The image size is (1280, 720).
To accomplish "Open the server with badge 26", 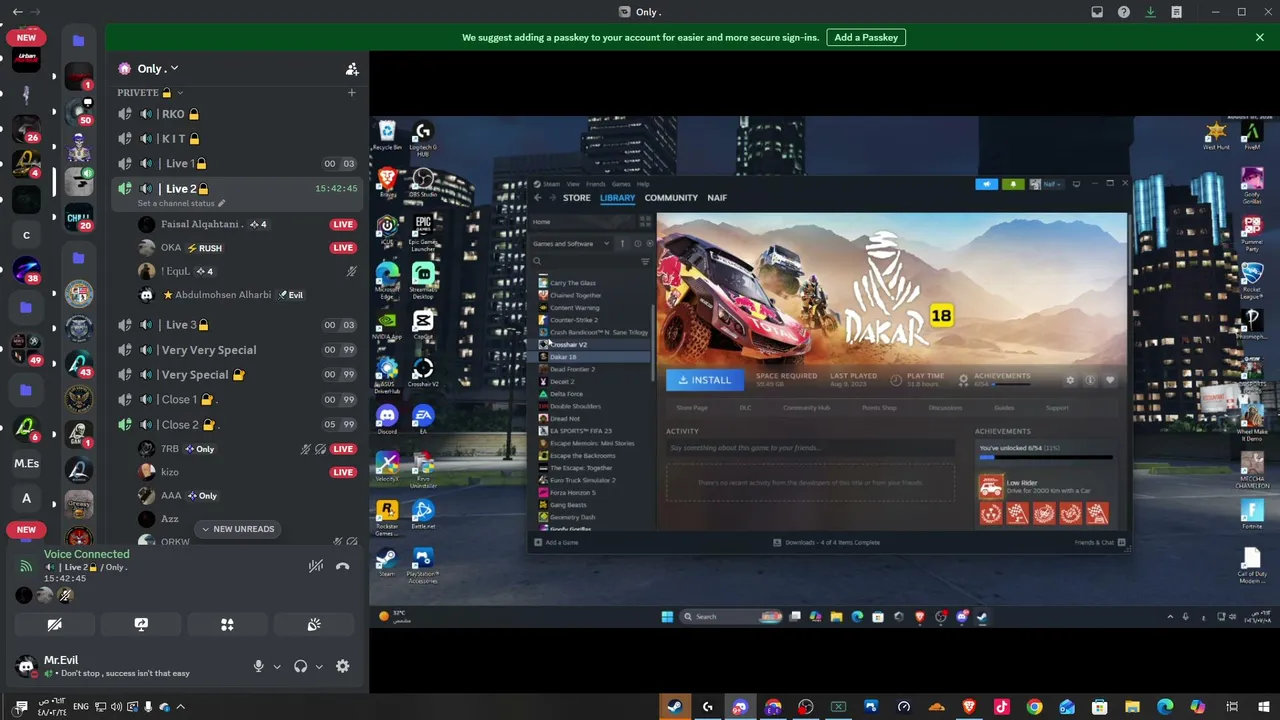I will [x=26, y=128].
